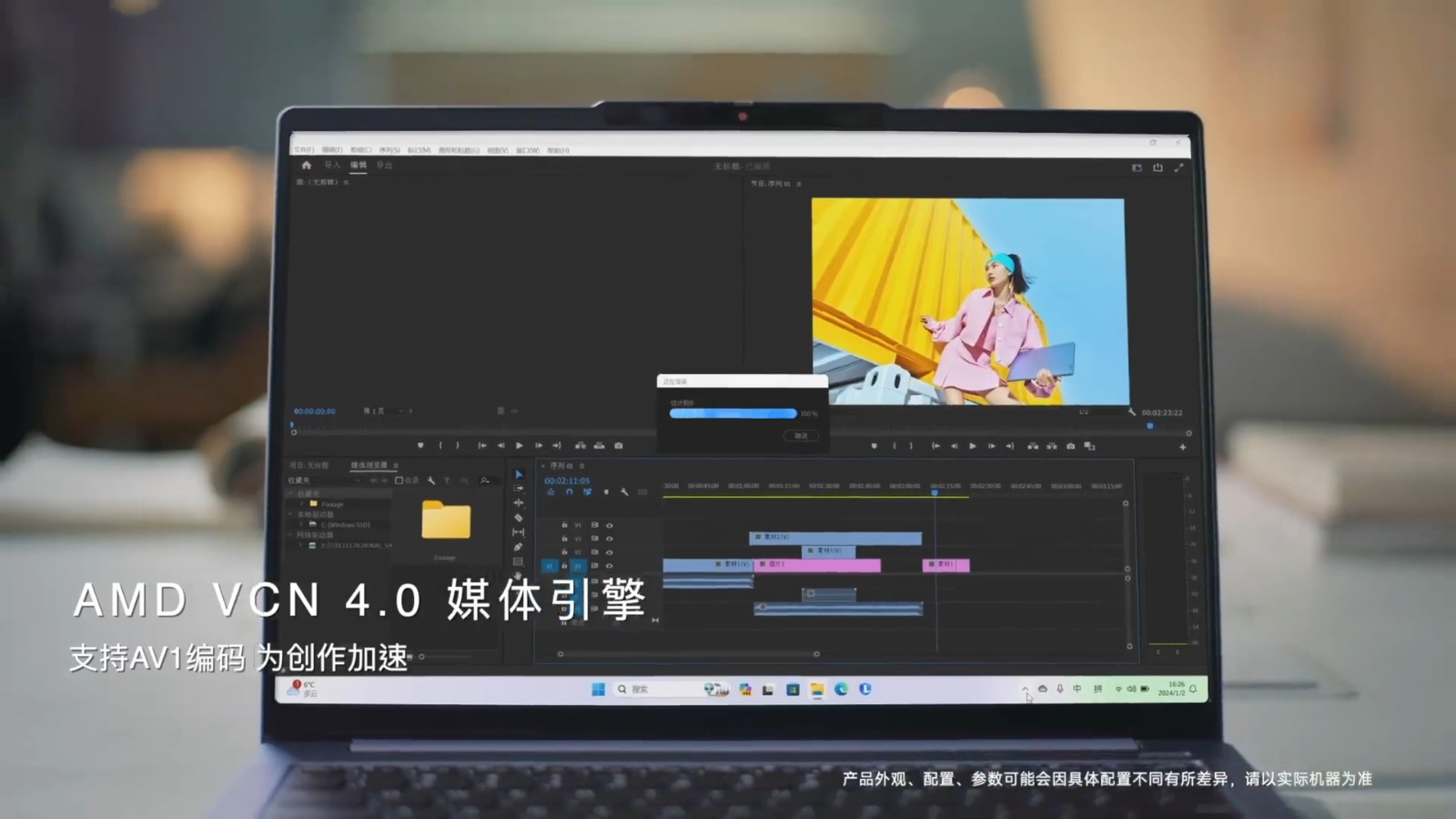Click Lift button in Program monitor
Viewport: 1456px width, 819px height.
coord(1033,446)
